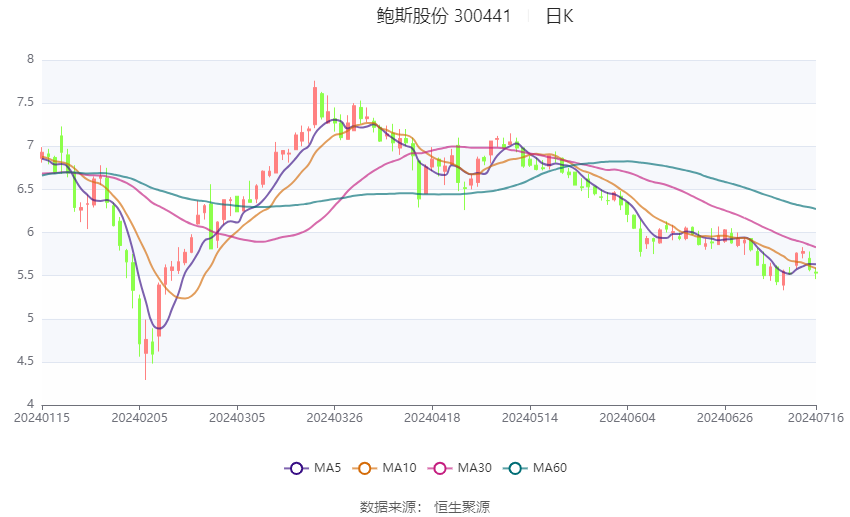Click the 20240716 end date label
This screenshot has height=517, width=850.
coord(816,416)
